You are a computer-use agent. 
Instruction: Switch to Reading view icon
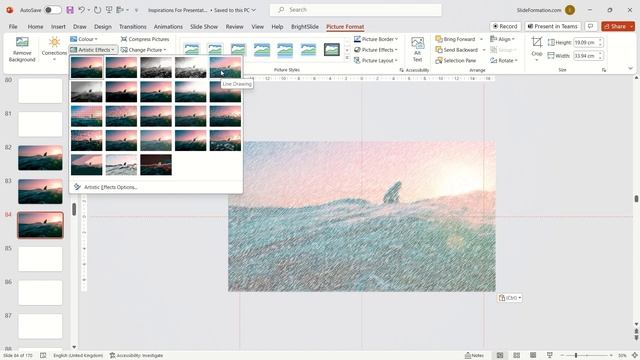coord(533,356)
